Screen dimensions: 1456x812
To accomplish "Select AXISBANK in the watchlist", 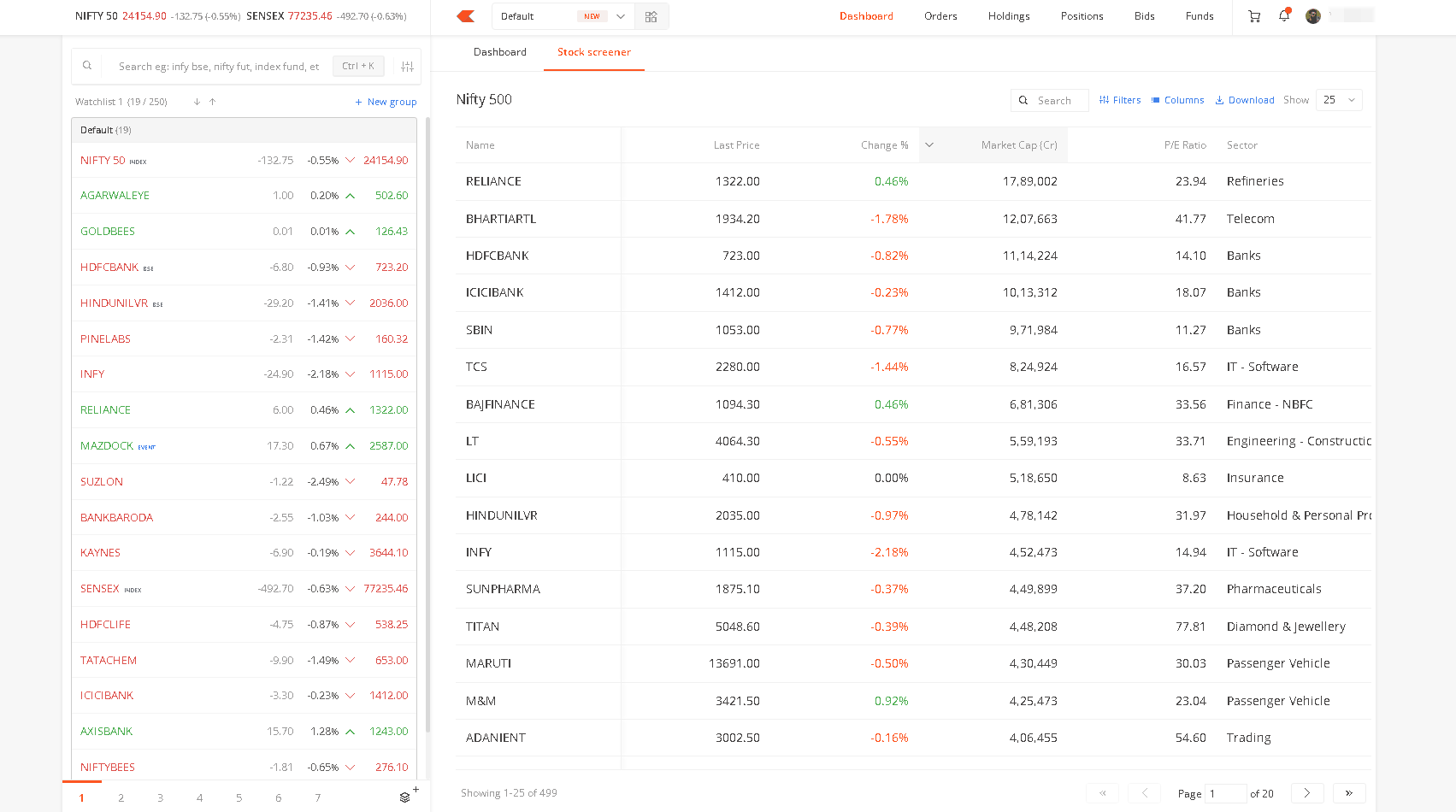I will pos(244,732).
